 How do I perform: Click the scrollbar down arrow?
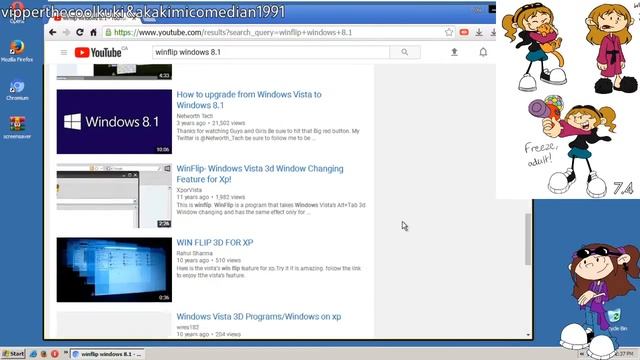[x=528, y=335]
